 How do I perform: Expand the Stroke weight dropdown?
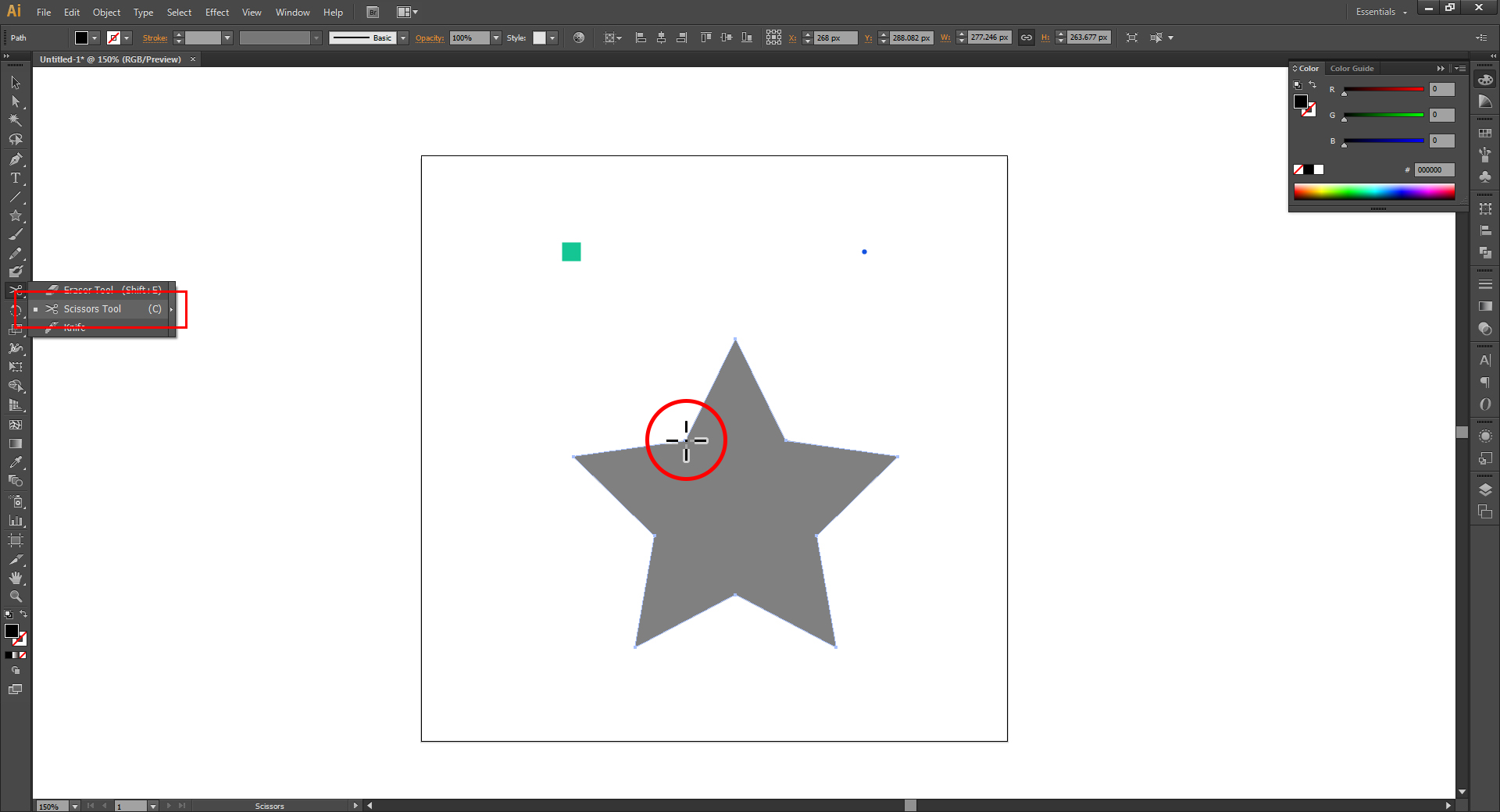[x=227, y=37]
